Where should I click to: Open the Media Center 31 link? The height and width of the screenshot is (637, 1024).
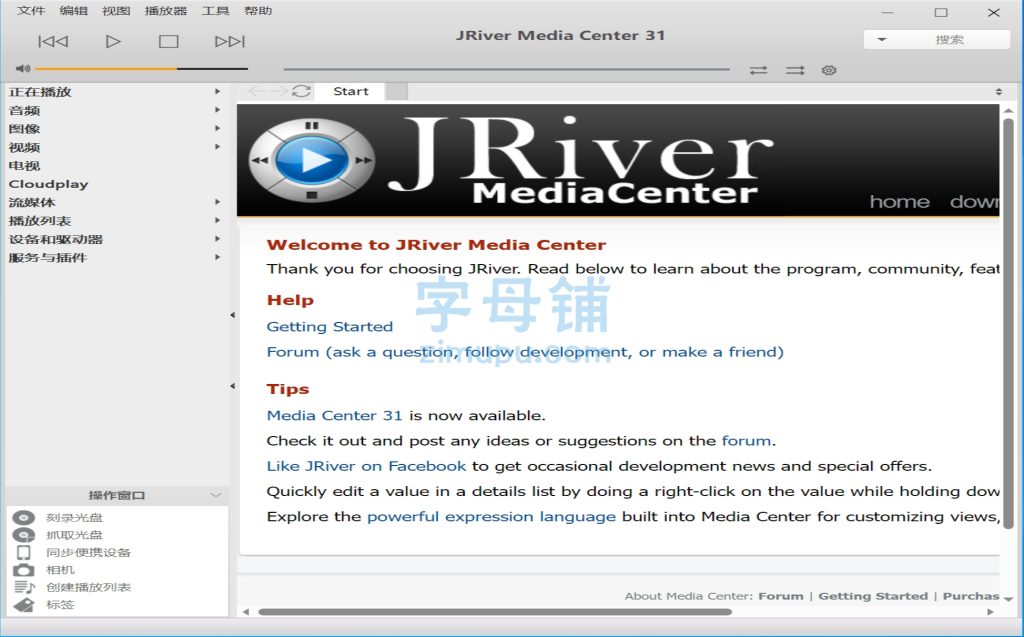pyautogui.click(x=334, y=416)
